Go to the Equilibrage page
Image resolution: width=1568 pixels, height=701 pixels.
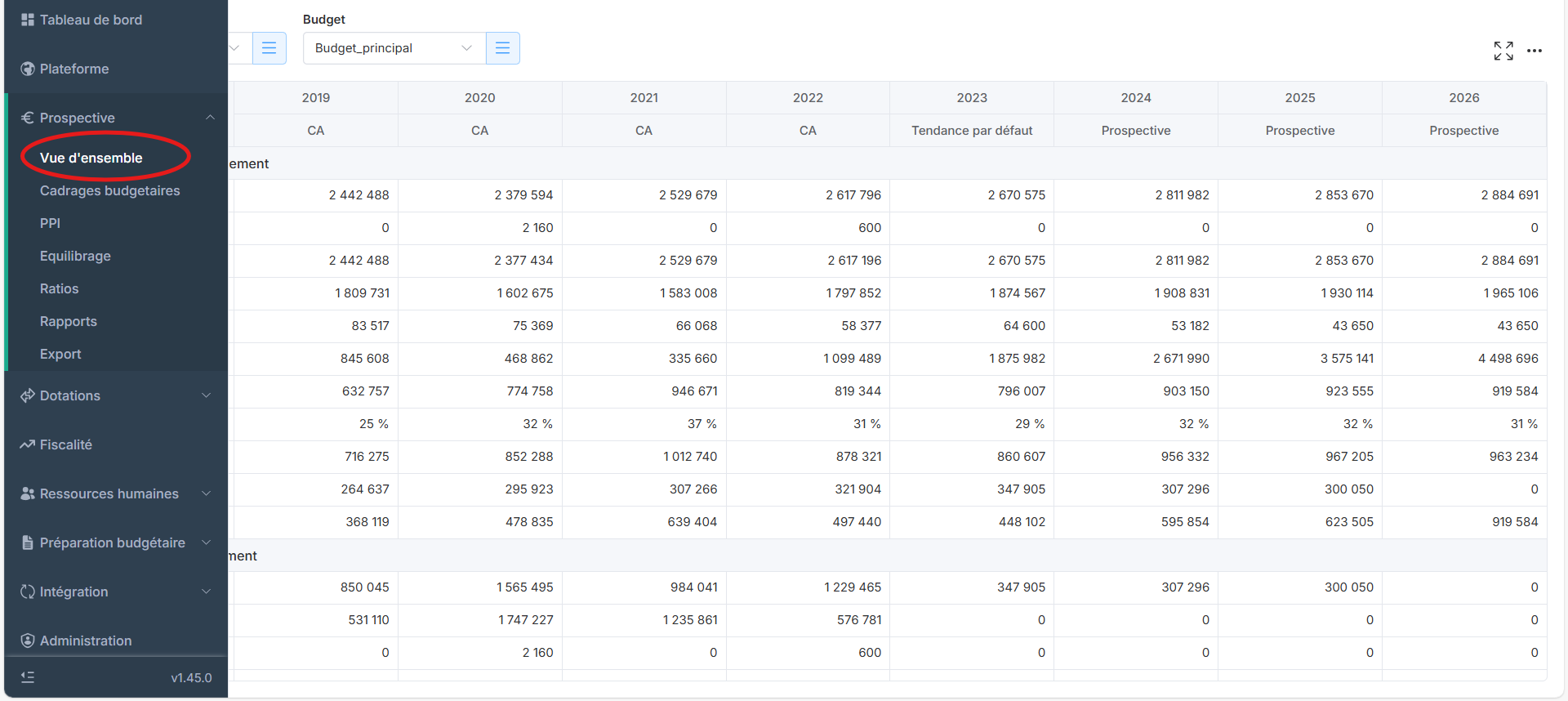click(x=75, y=256)
